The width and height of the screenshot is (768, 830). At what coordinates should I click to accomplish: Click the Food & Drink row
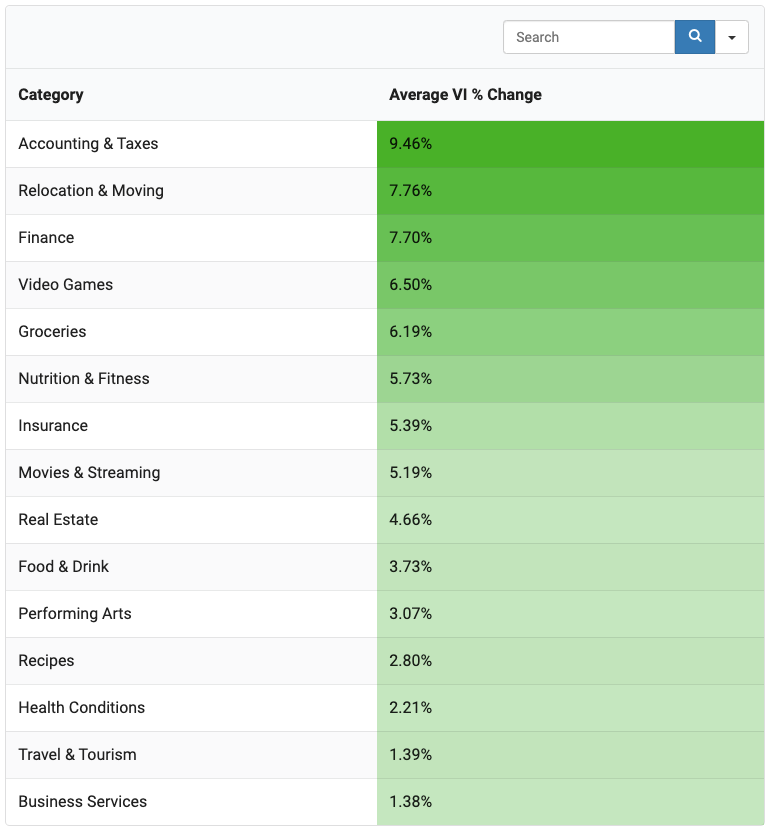tap(385, 567)
